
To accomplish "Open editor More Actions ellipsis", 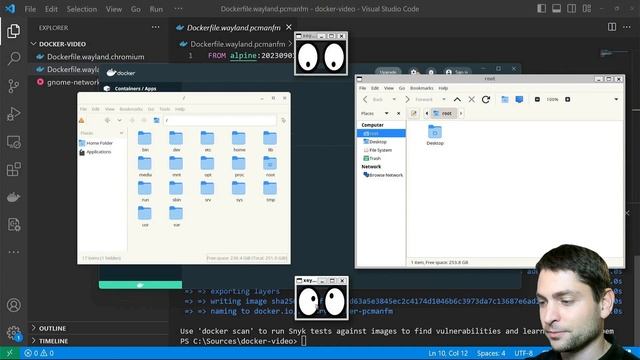I will [x=627, y=27].
